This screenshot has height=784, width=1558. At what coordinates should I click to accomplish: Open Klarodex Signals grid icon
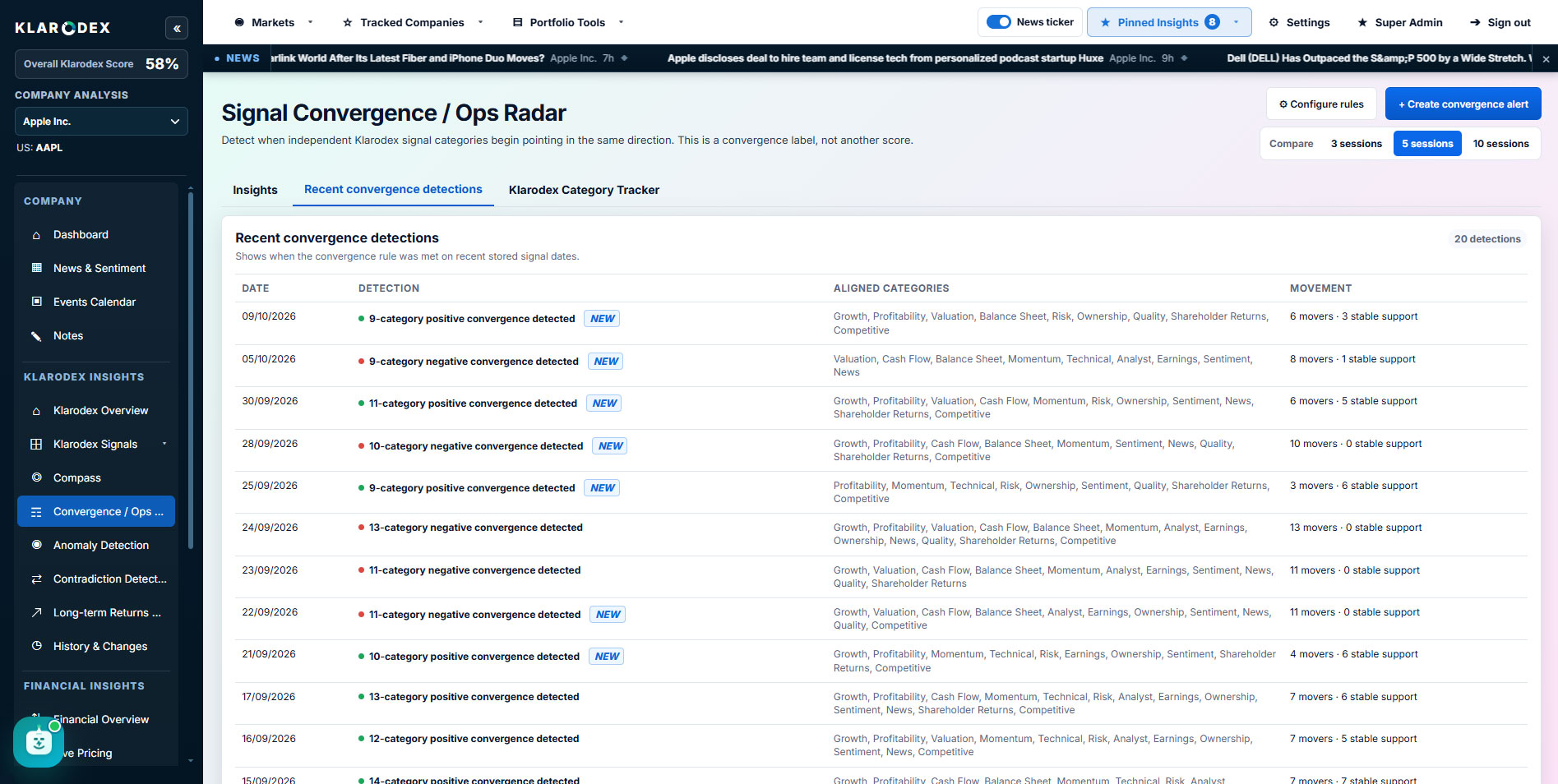(36, 444)
